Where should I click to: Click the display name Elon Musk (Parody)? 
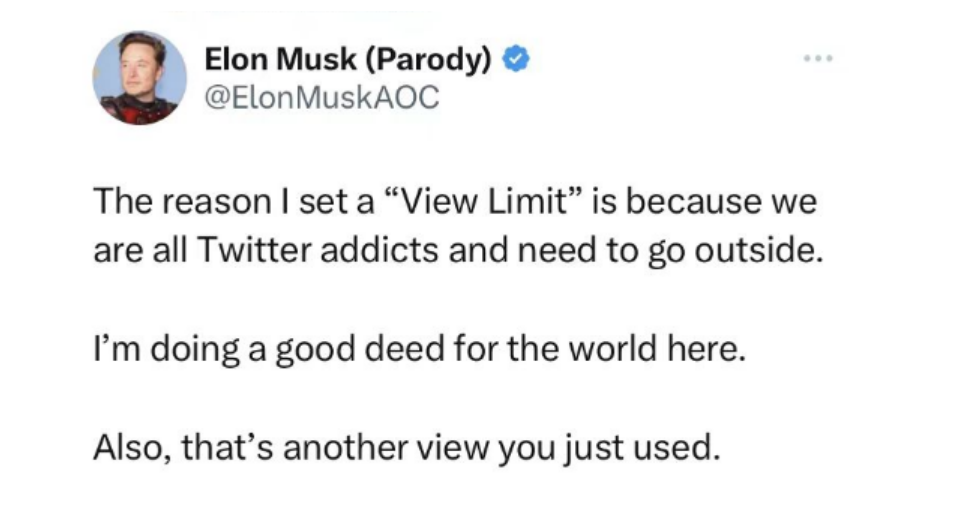pyautogui.click(x=348, y=61)
